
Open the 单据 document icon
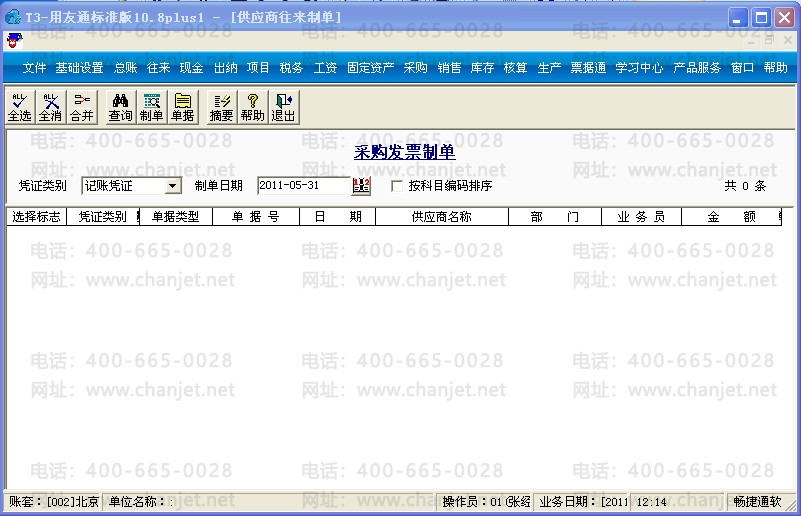[182, 107]
